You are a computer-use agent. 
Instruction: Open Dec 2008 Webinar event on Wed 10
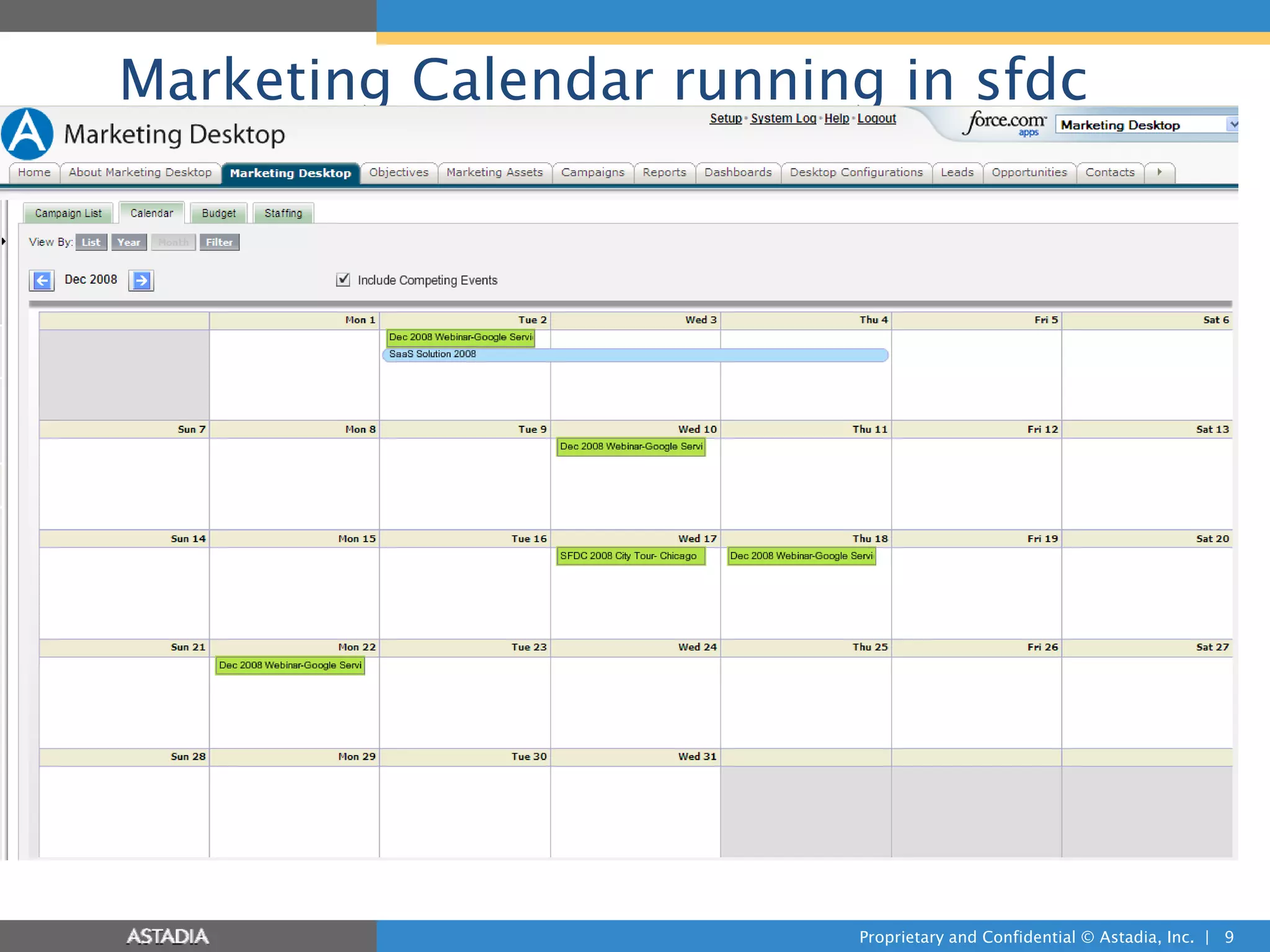631,447
